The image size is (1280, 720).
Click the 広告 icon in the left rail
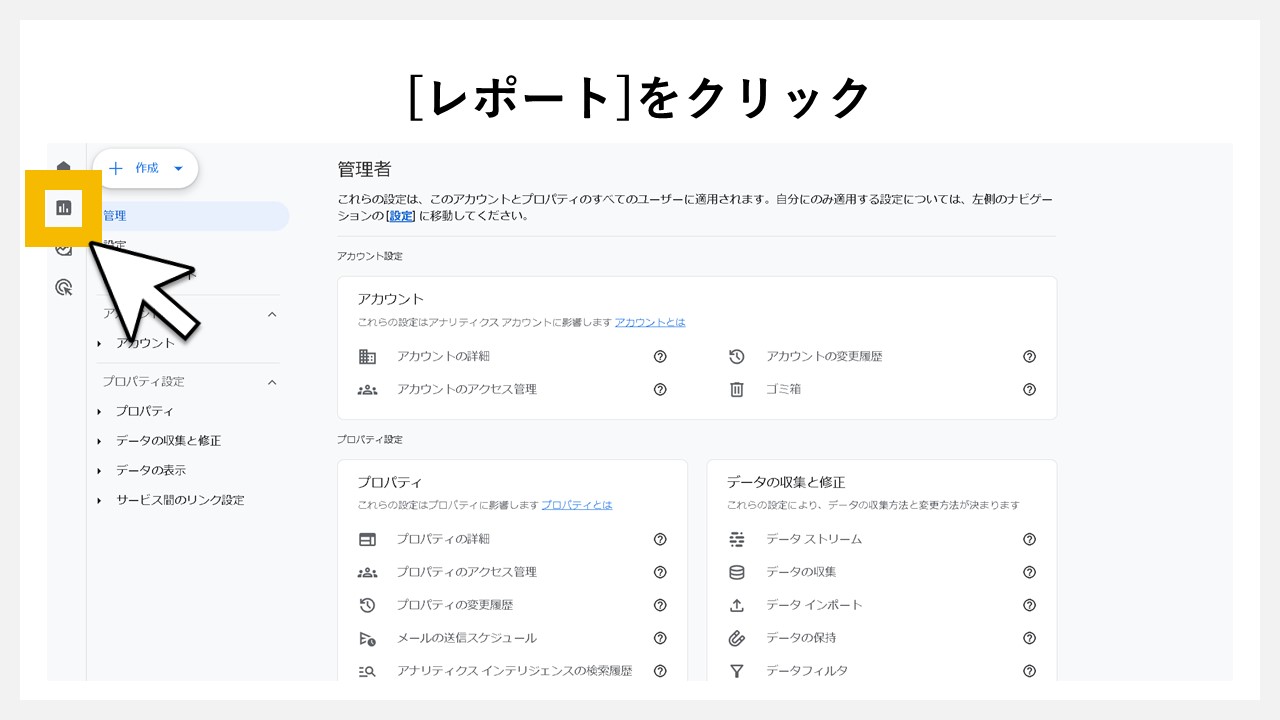tap(63, 248)
